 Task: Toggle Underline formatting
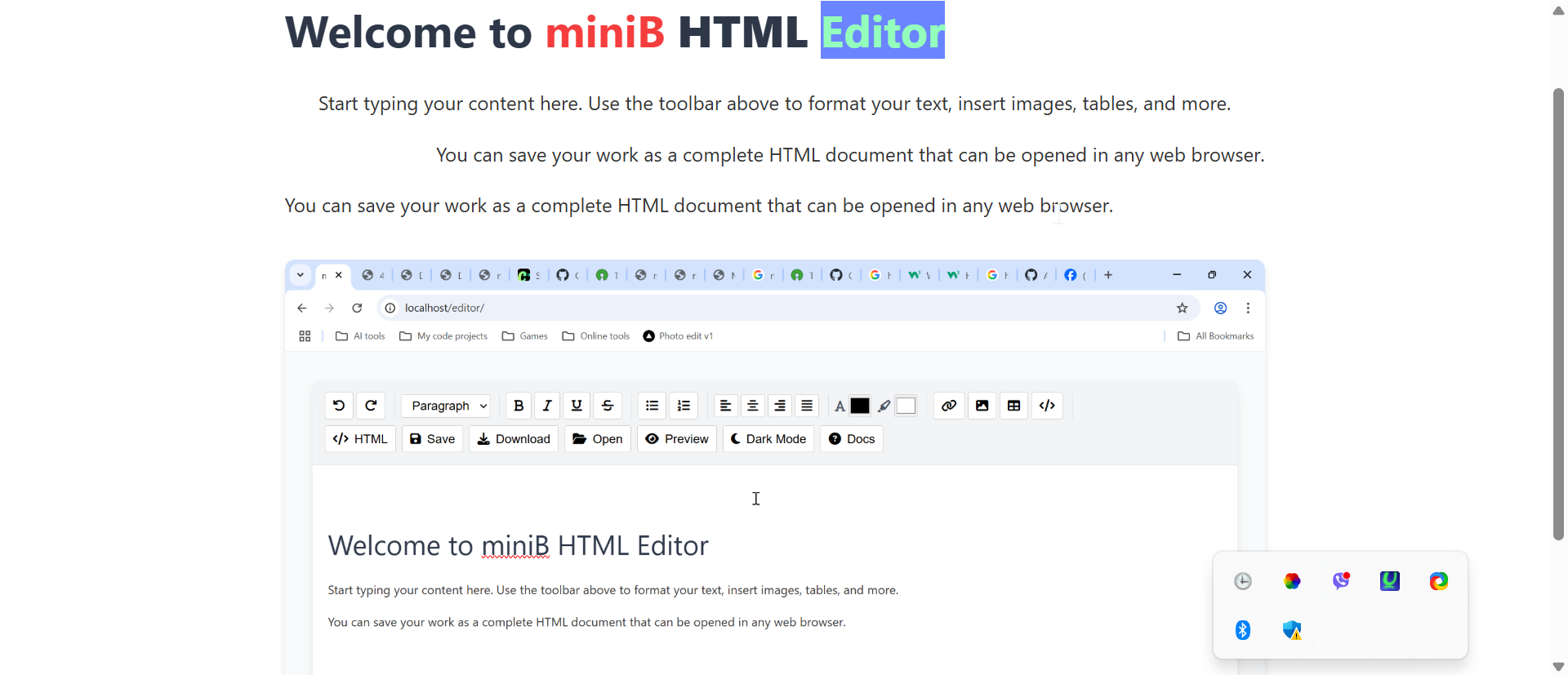click(577, 406)
